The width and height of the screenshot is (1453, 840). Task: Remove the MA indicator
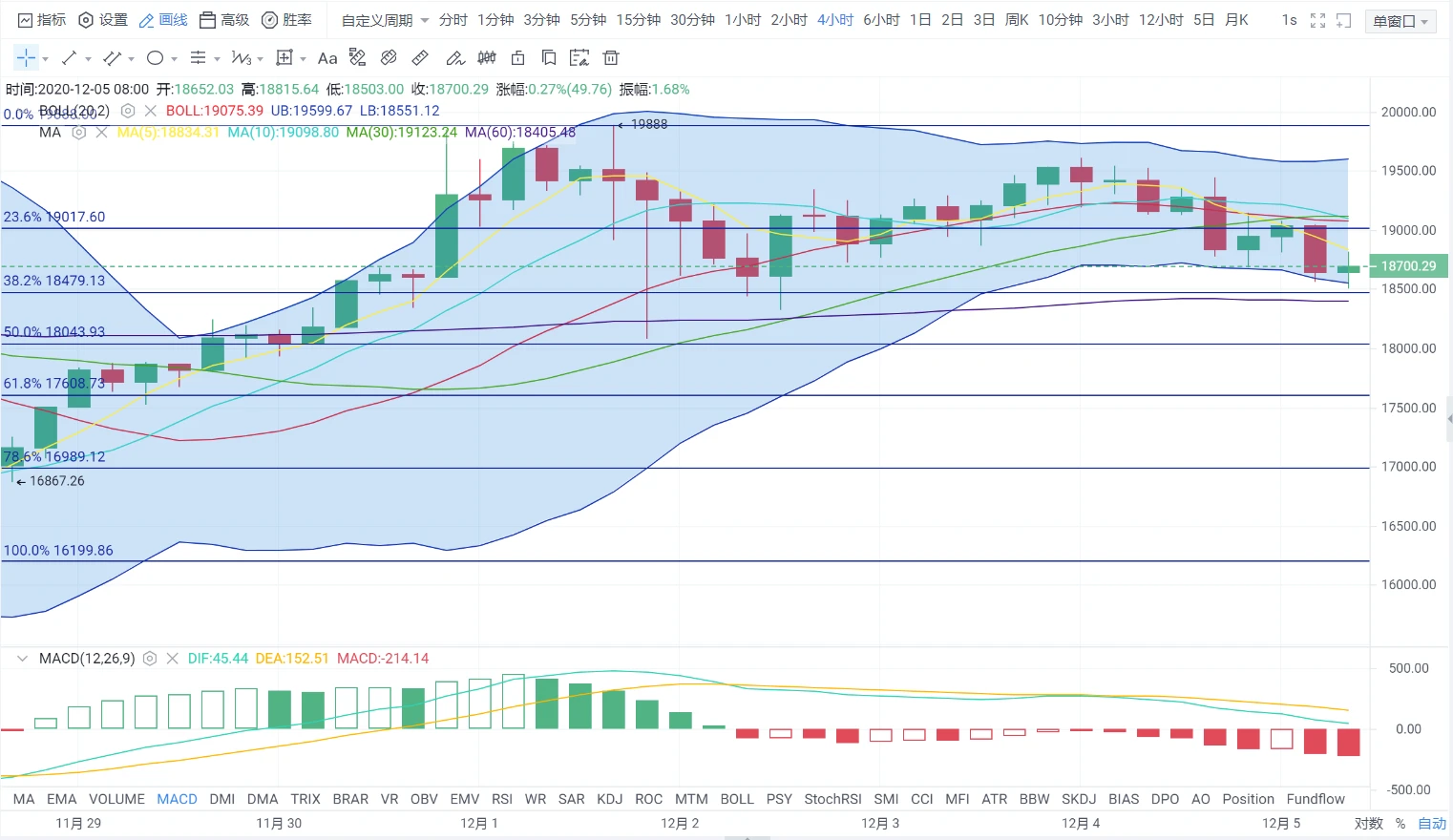pos(102,133)
